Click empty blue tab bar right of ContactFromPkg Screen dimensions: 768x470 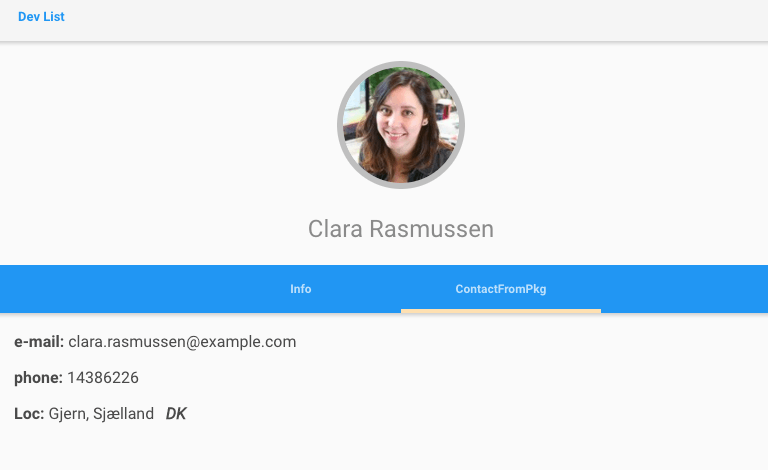click(x=684, y=289)
